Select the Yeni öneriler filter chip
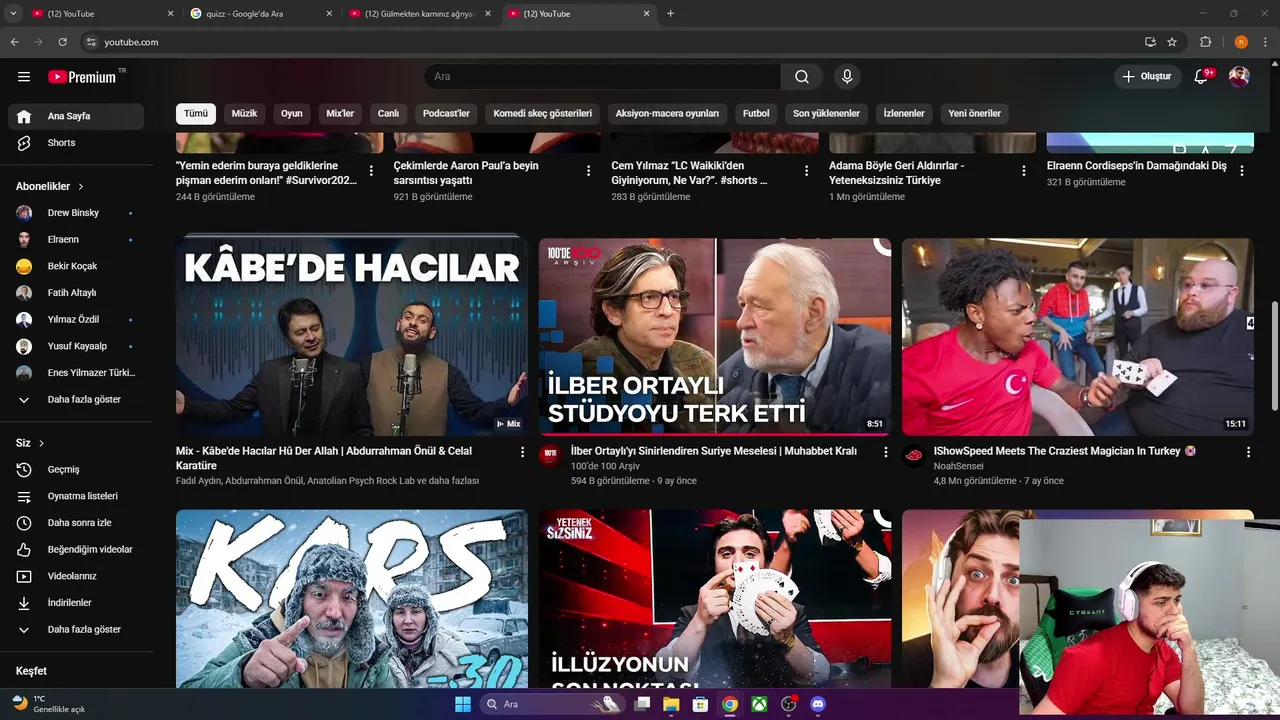The height and width of the screenshot is (720, 1280). (x=974, y=114)
